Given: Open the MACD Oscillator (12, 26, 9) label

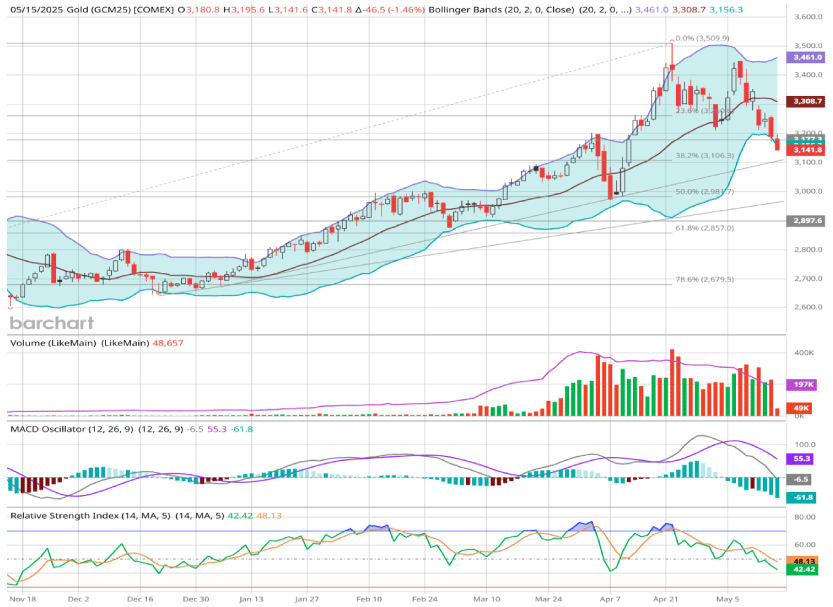Looking at the screenshot, I should (70, 428).
